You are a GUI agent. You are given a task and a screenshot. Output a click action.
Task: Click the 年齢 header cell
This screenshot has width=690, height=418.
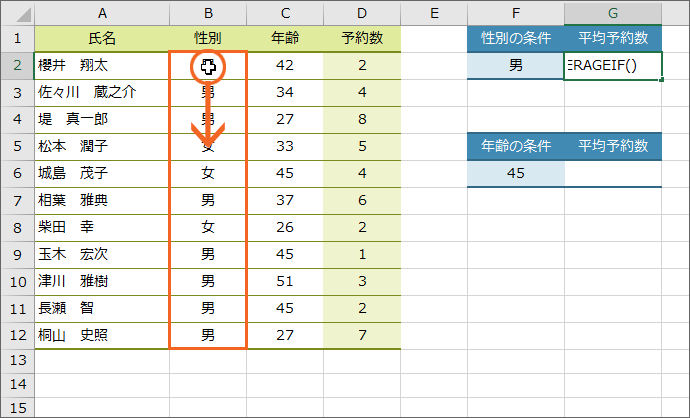click(x=285, y=39)
